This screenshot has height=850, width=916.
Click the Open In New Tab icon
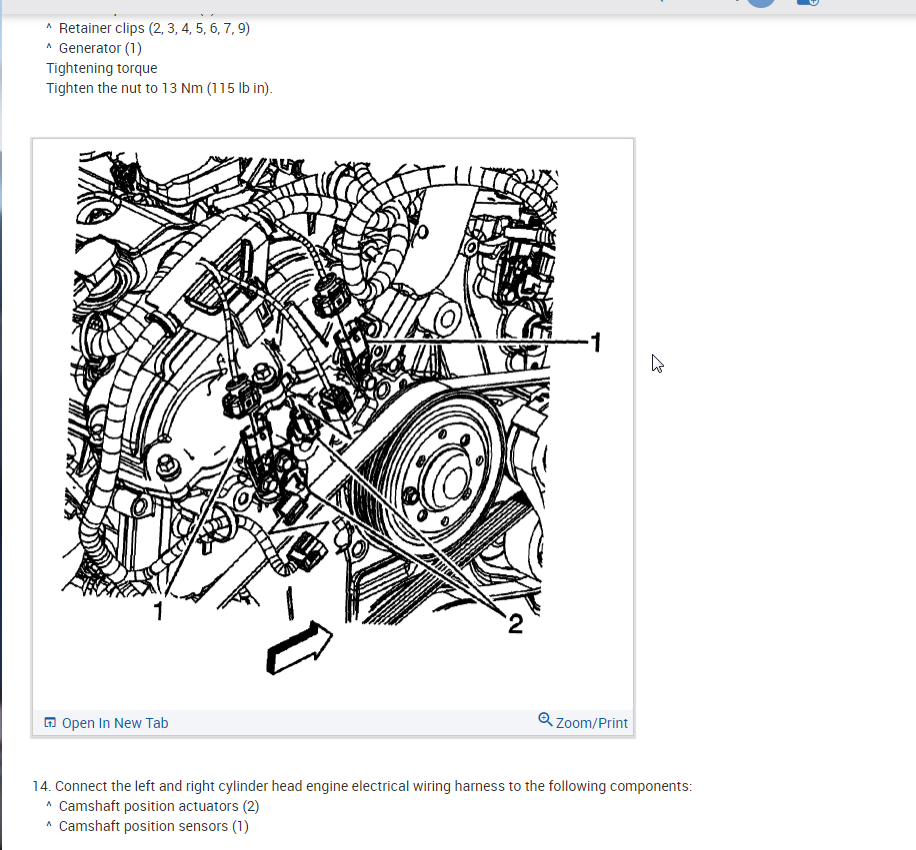tap(50, 723)
